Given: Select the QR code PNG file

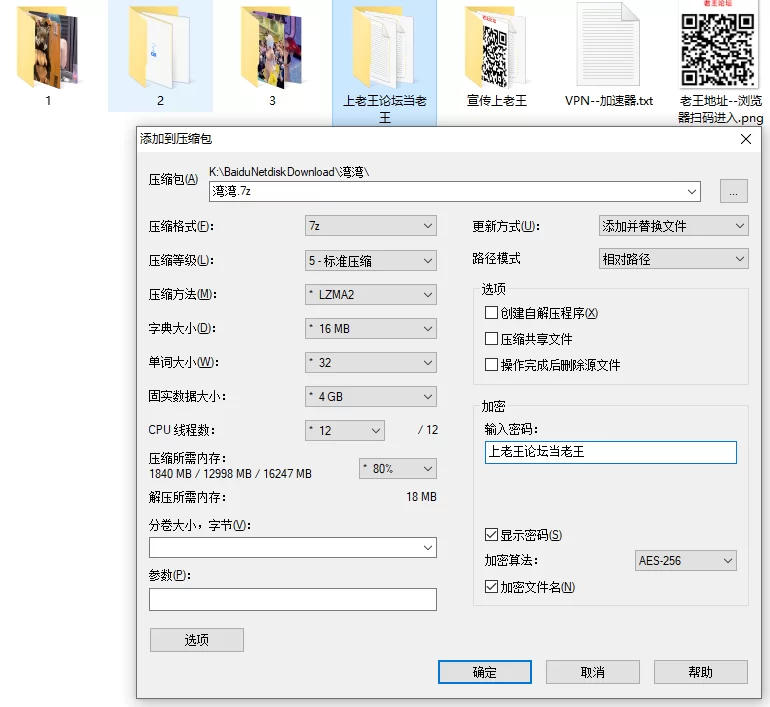Looking at the screenshot, I should (x=718, y=47).
